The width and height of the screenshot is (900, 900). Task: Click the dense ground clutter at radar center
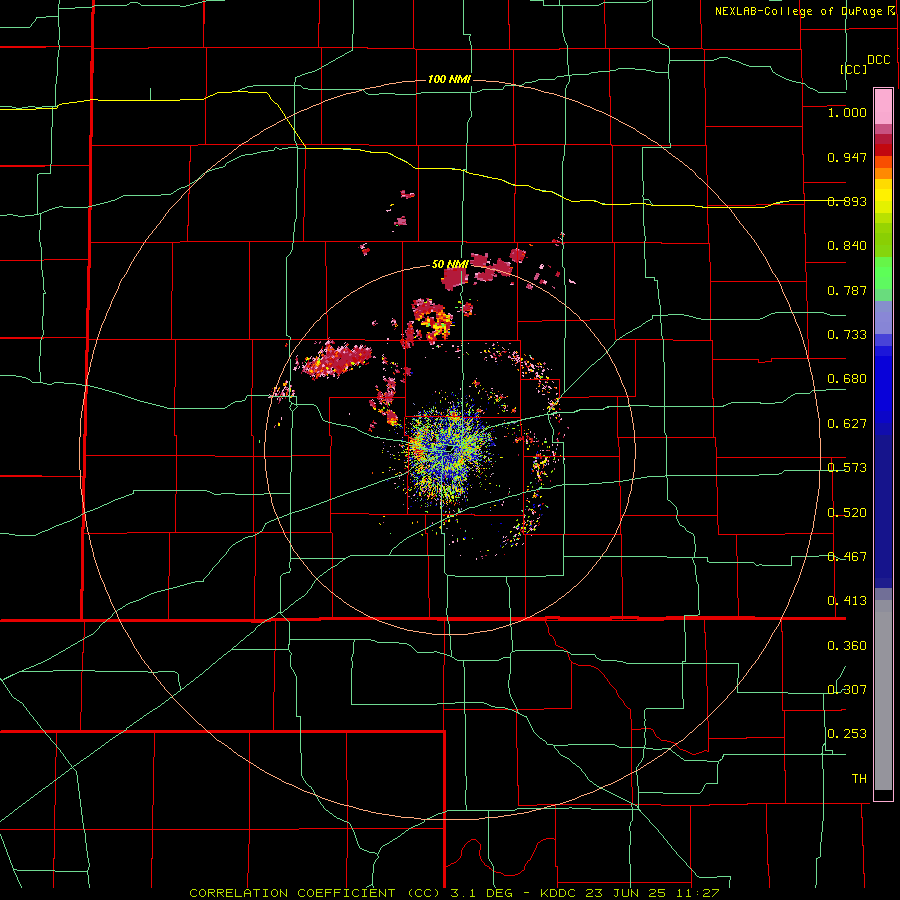(x=449, y=449)
